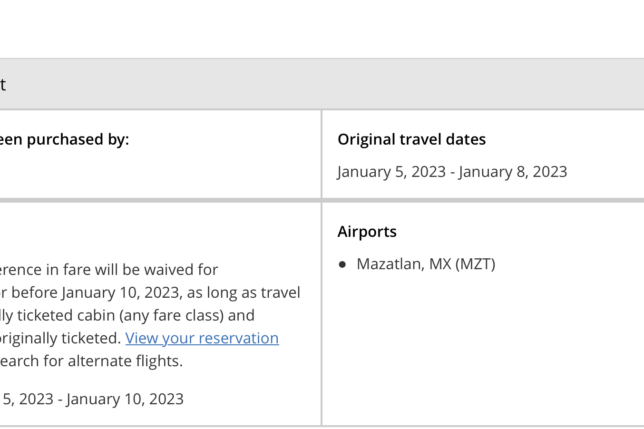Click the "search for alternate flights" line
Image resolution: width=644 pixels, height=429 pixels.
pyautogui.click(x=92, y=361)
